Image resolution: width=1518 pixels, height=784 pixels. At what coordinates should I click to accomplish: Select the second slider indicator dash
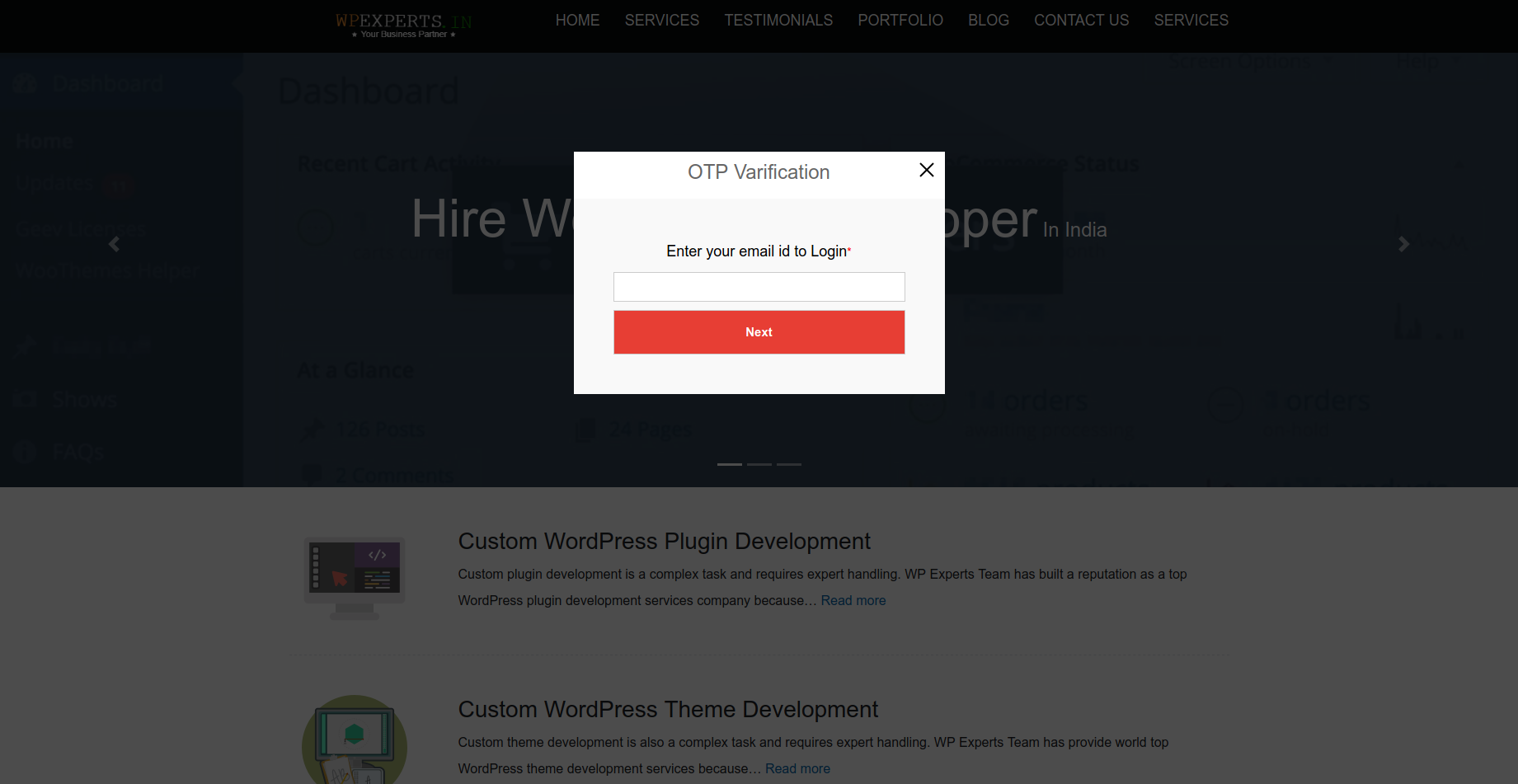759,464
